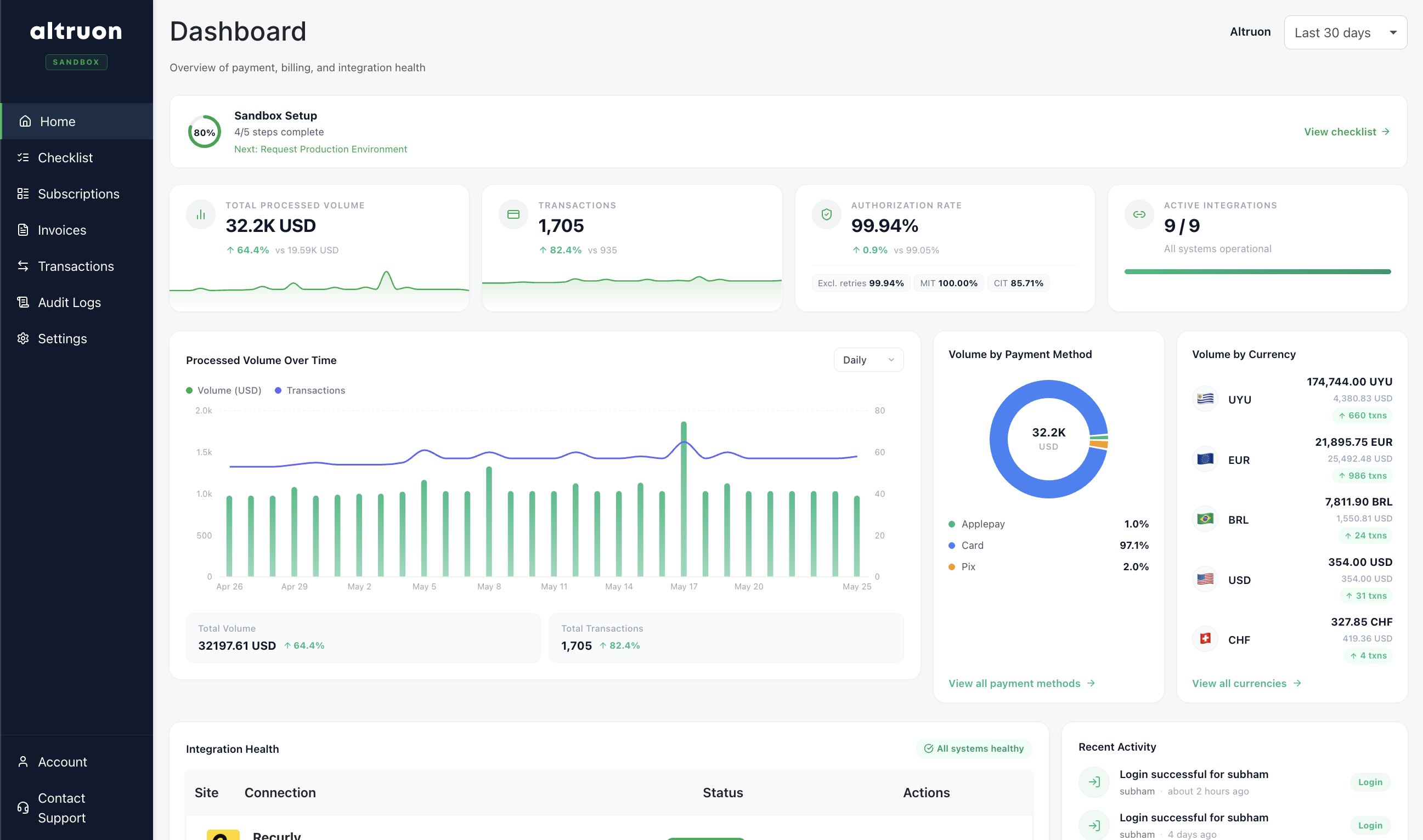Click the Home icon in sidebar
Viewport: 1423px width, 840px height.
coord(25,121)
